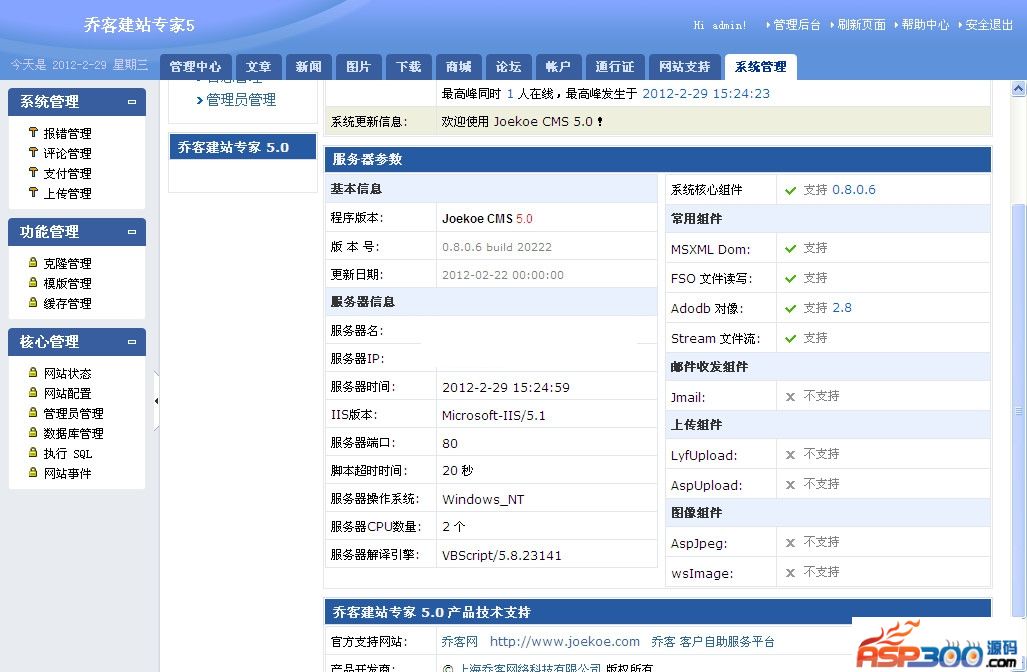Click the green check icon for Adodb 对像
1027x672 pixels.
click(x=791, y=308)
